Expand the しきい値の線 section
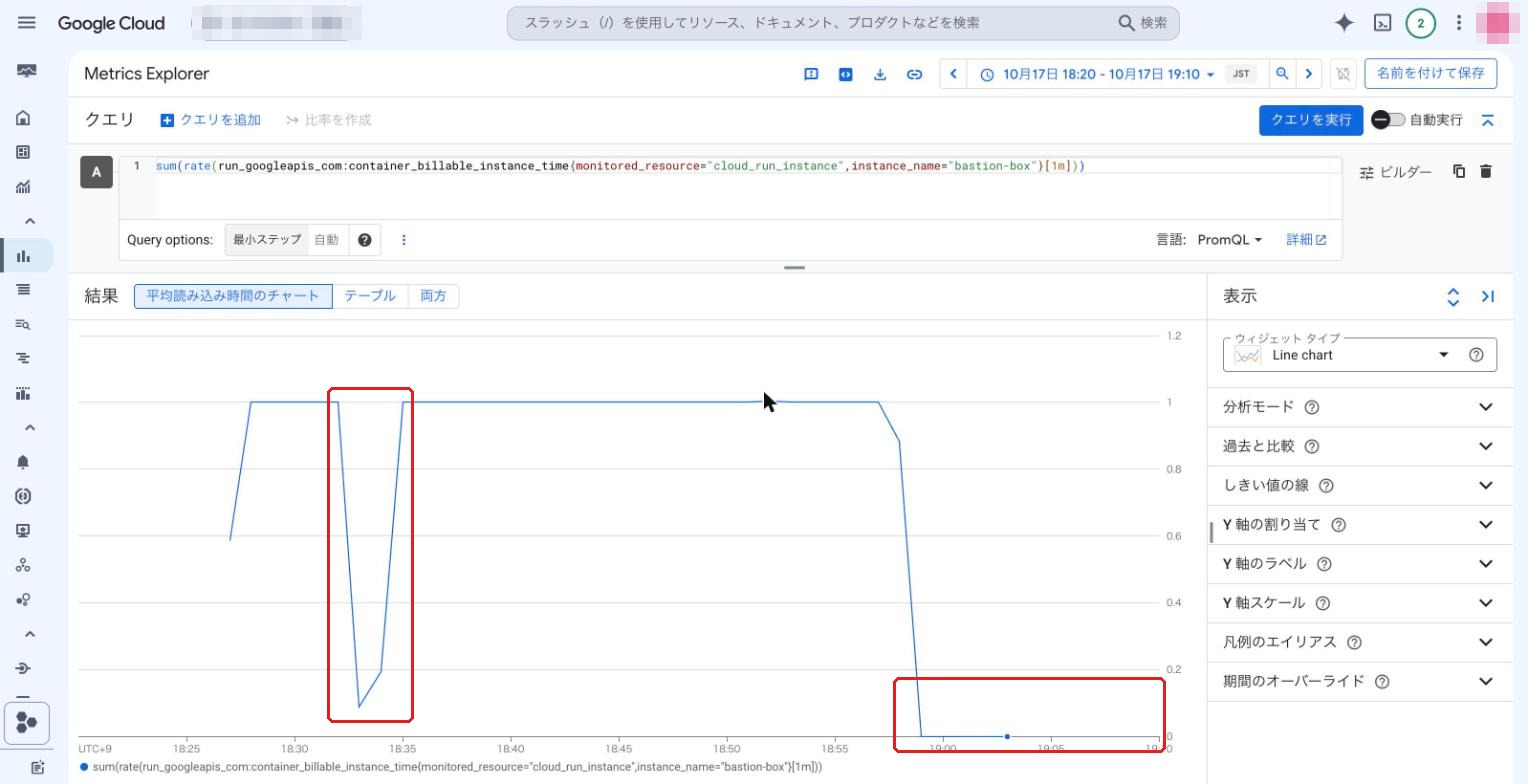The width and height of the screenshot is (1528, 784). 1360,485
